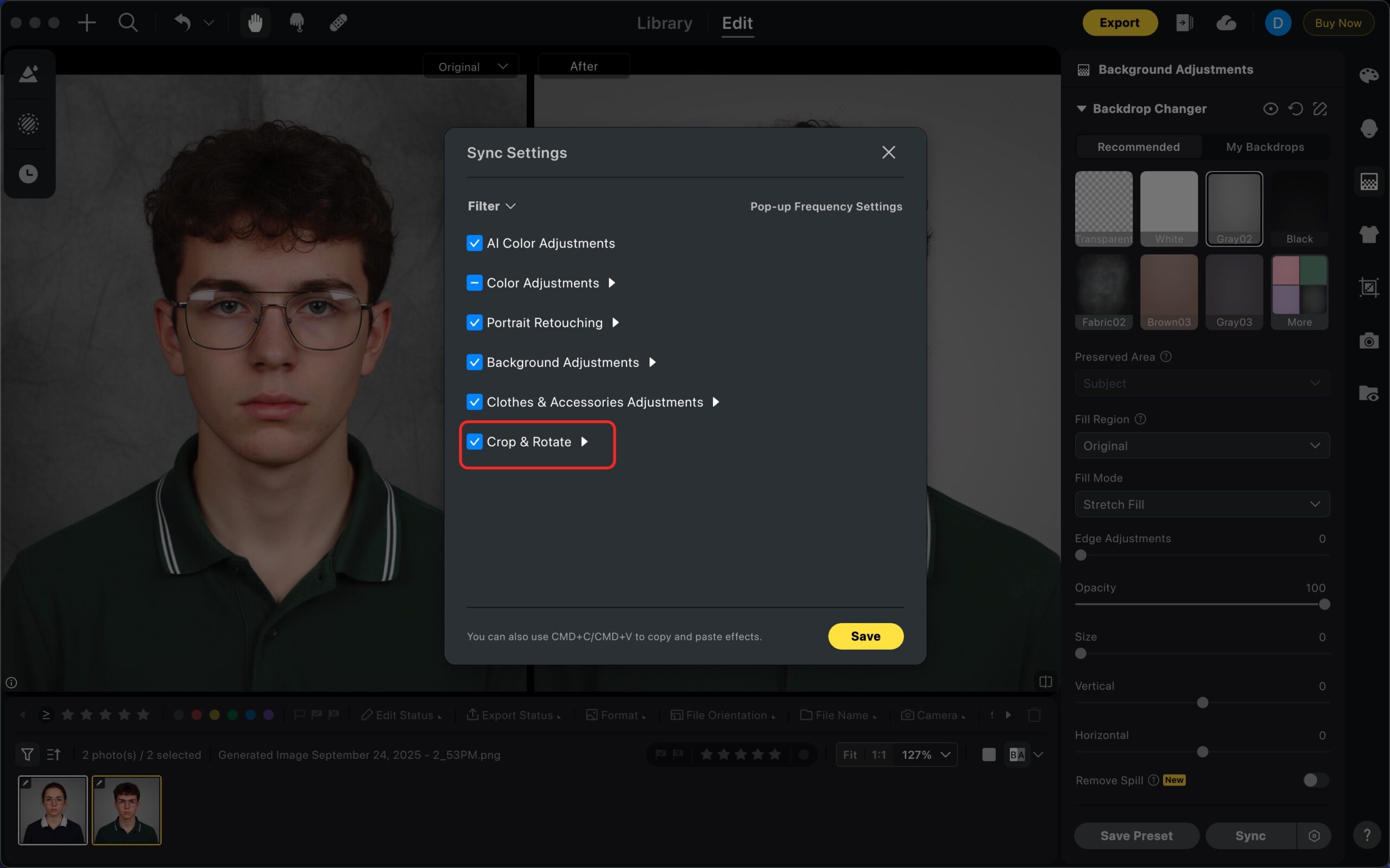
Task: Open Pop-up Frequency Settings link
Action: [x=826, y=206]
